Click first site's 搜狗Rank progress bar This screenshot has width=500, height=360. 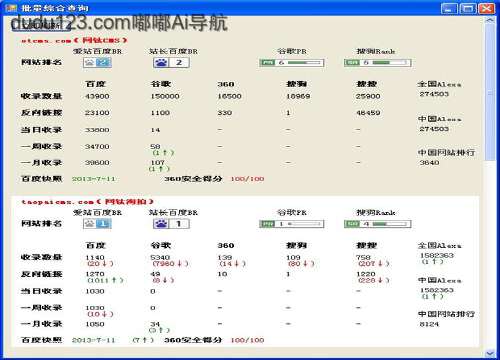point(390,62)
